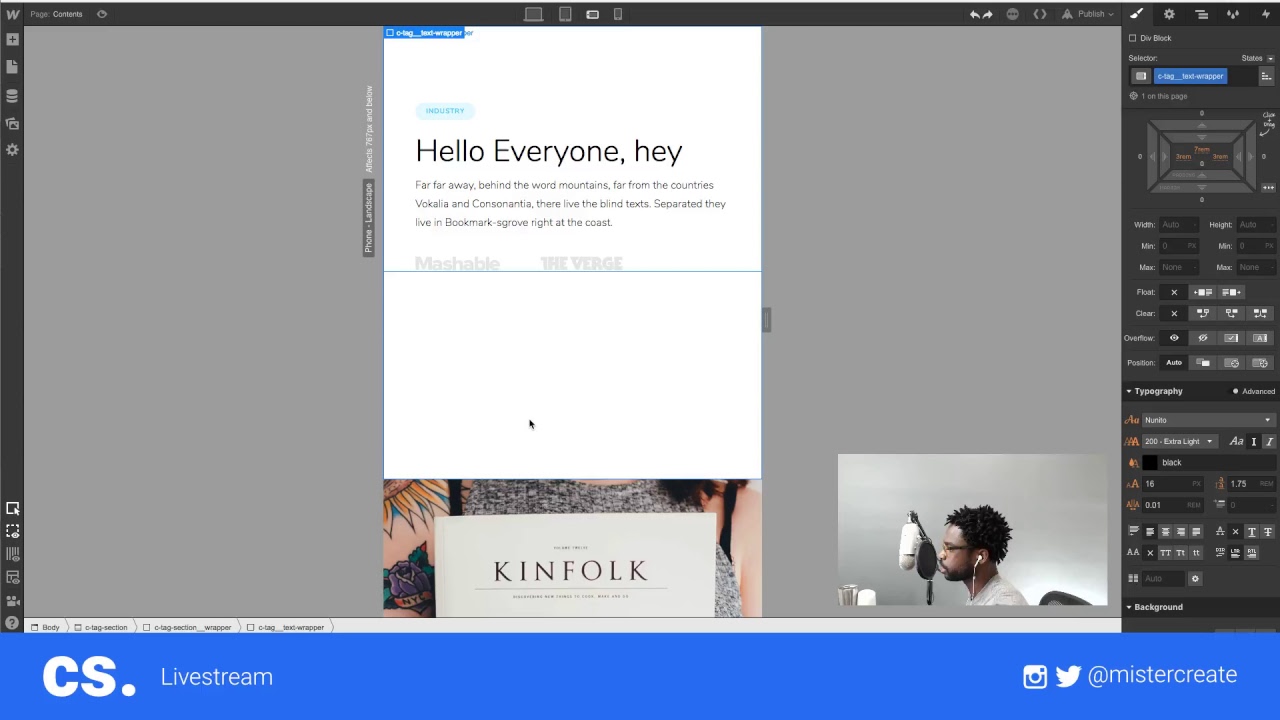The height and width of the screenshot is (720, 1280).
Task: Toggle page preview eye icon
Action: coord(102,14)
